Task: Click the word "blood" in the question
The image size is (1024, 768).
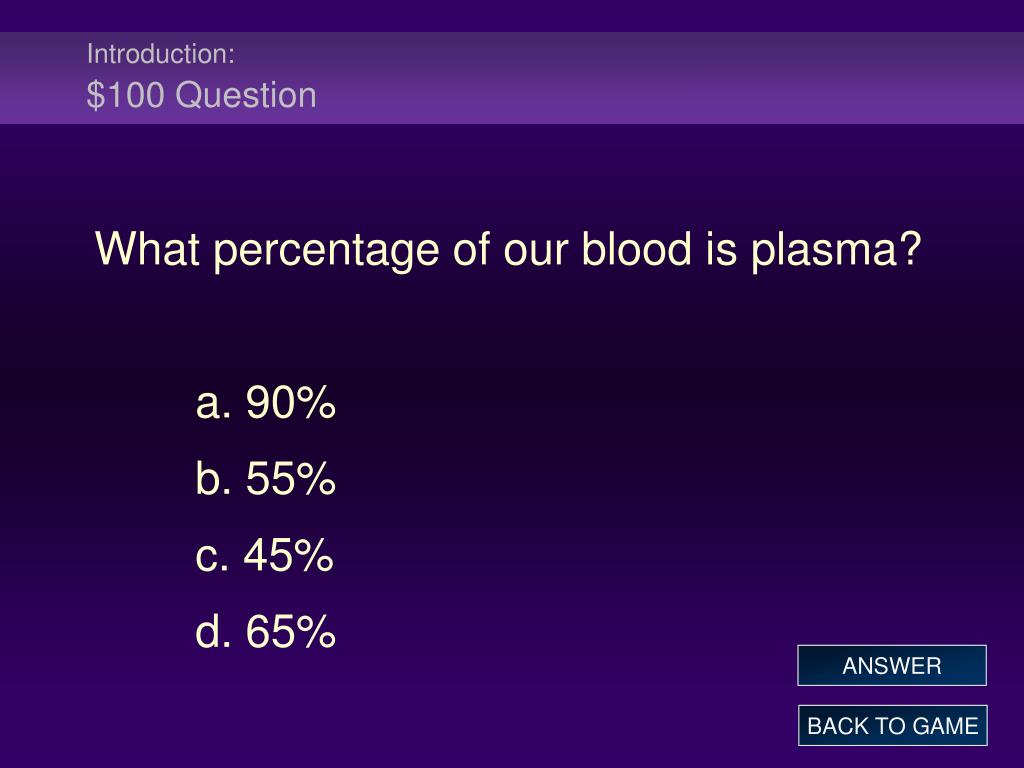Action: [637, 248]
